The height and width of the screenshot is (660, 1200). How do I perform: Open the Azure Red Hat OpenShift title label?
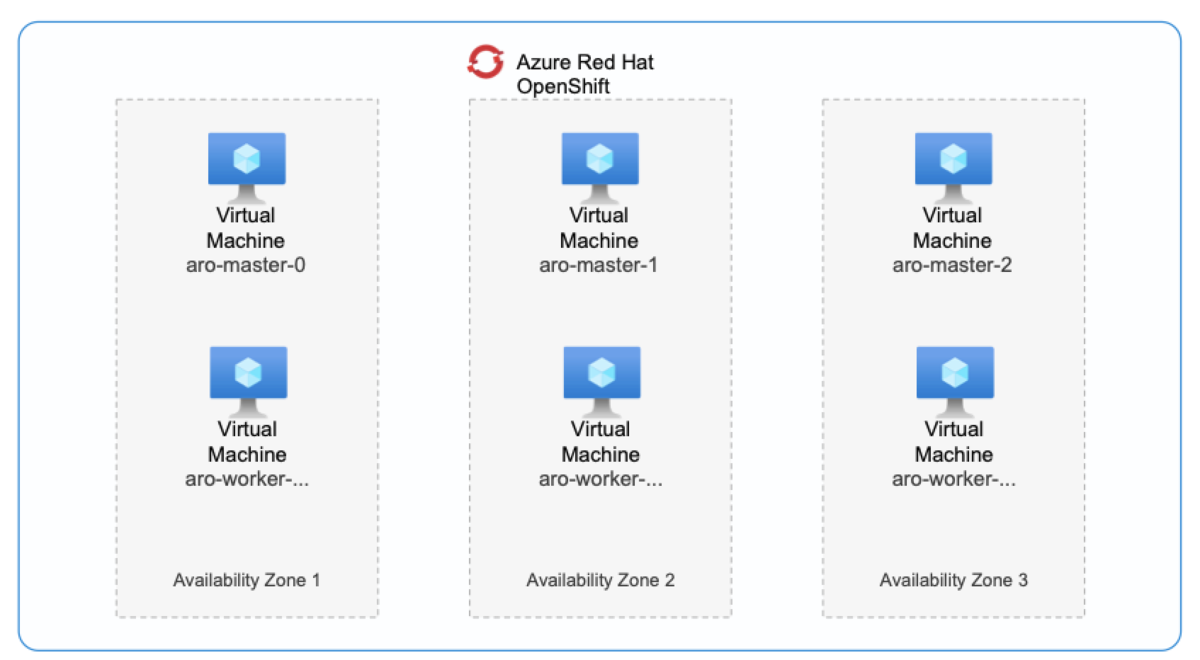coord(584,73)
